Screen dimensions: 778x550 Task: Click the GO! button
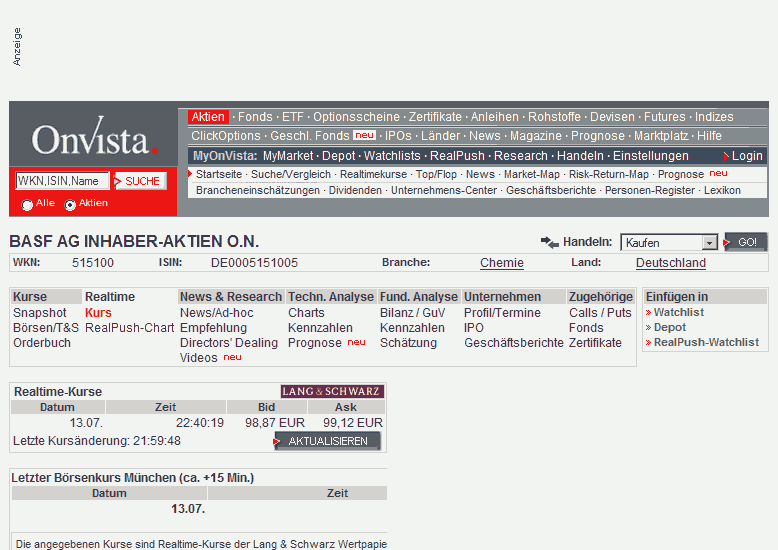point(745,242)
